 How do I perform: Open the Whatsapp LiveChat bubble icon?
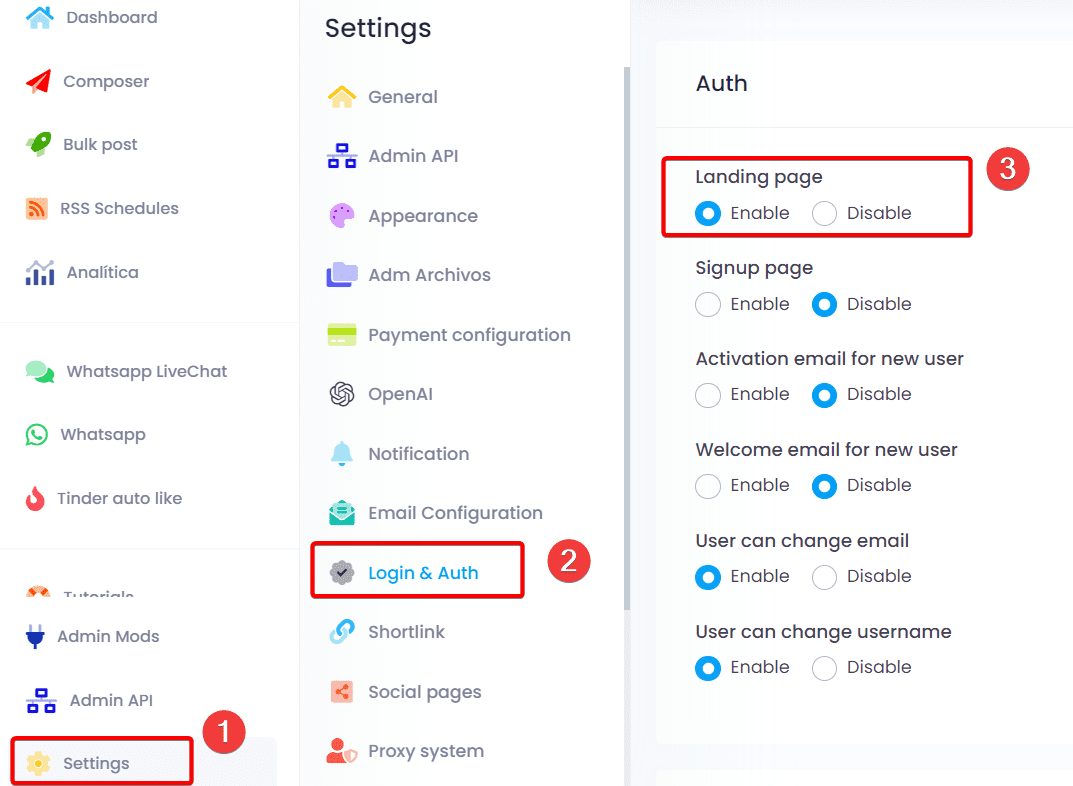[40, 371]
